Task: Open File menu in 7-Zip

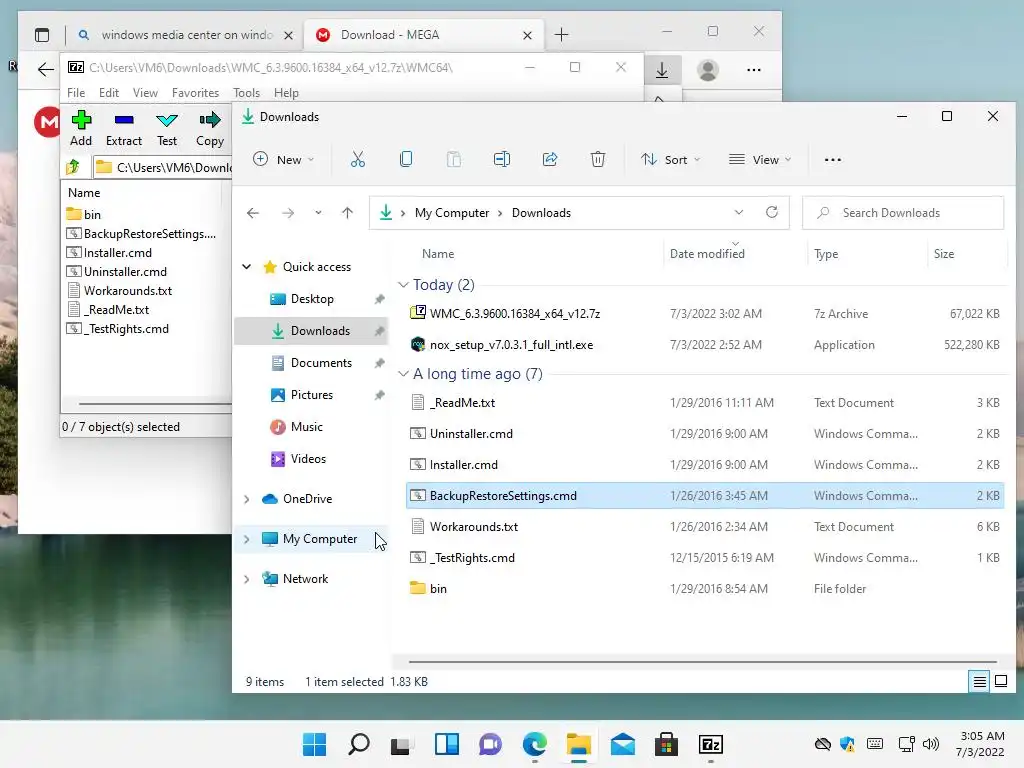Action: pos(76,93)
